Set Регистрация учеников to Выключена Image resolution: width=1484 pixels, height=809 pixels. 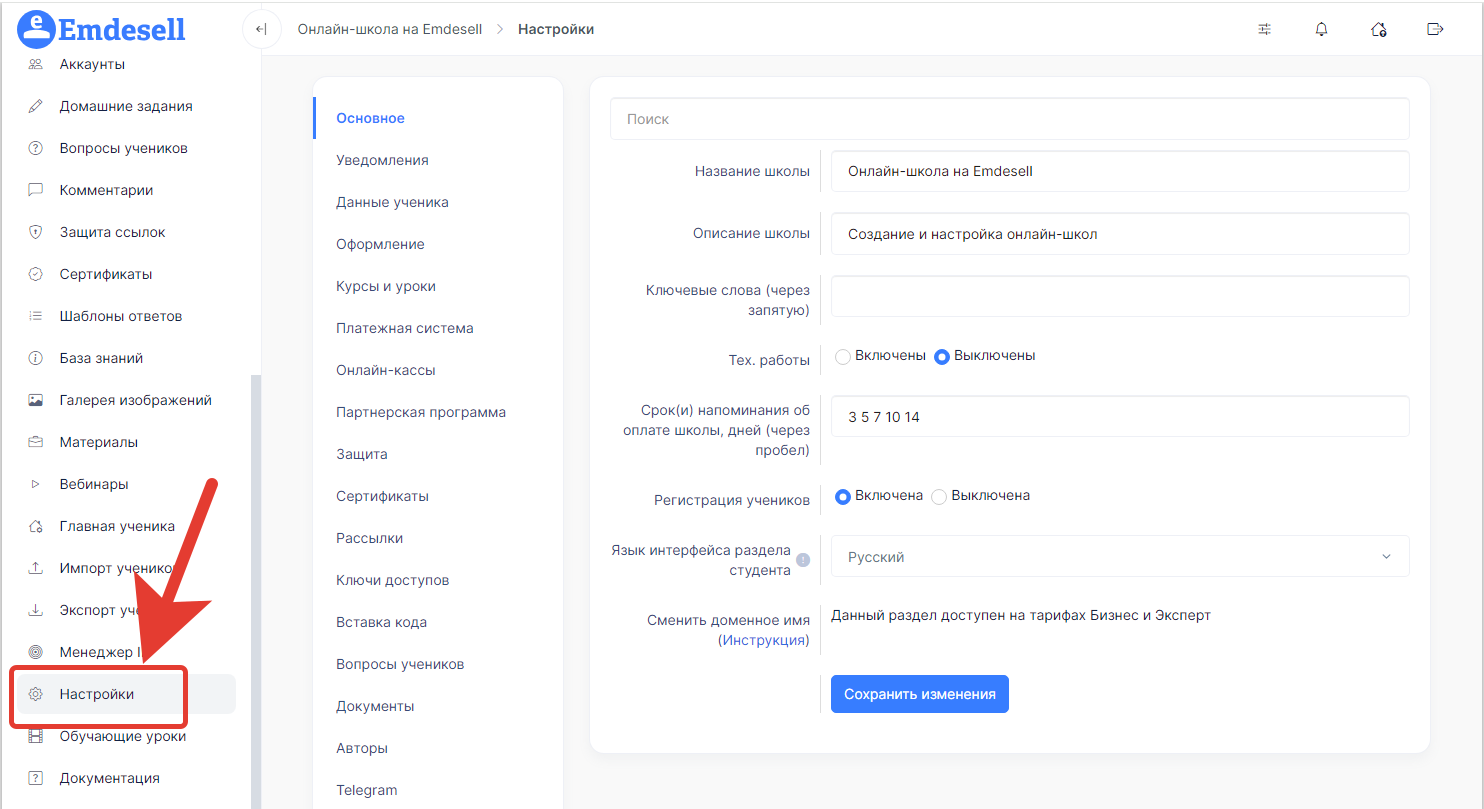click(x=939, y=496)
